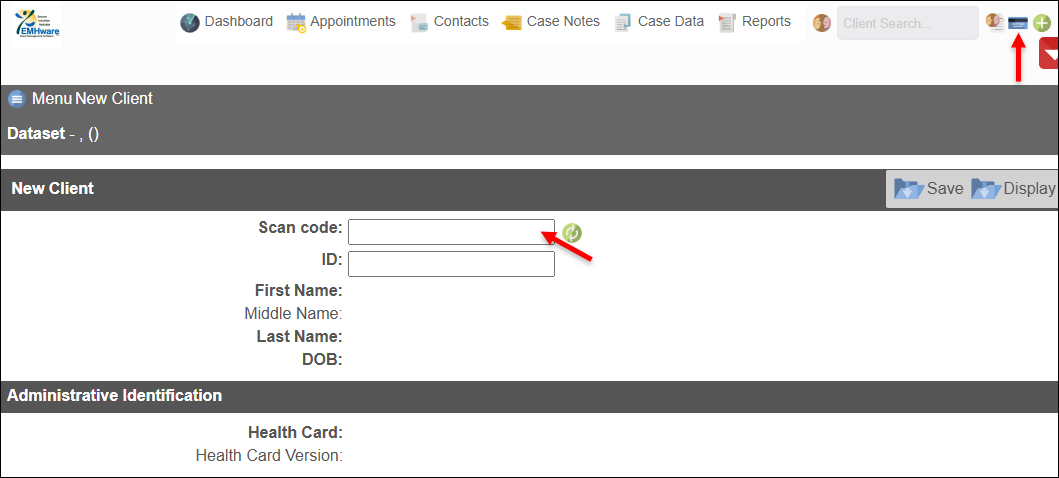Click the blue health card scan icon
1059x478 pixels.
point(1018,22)
